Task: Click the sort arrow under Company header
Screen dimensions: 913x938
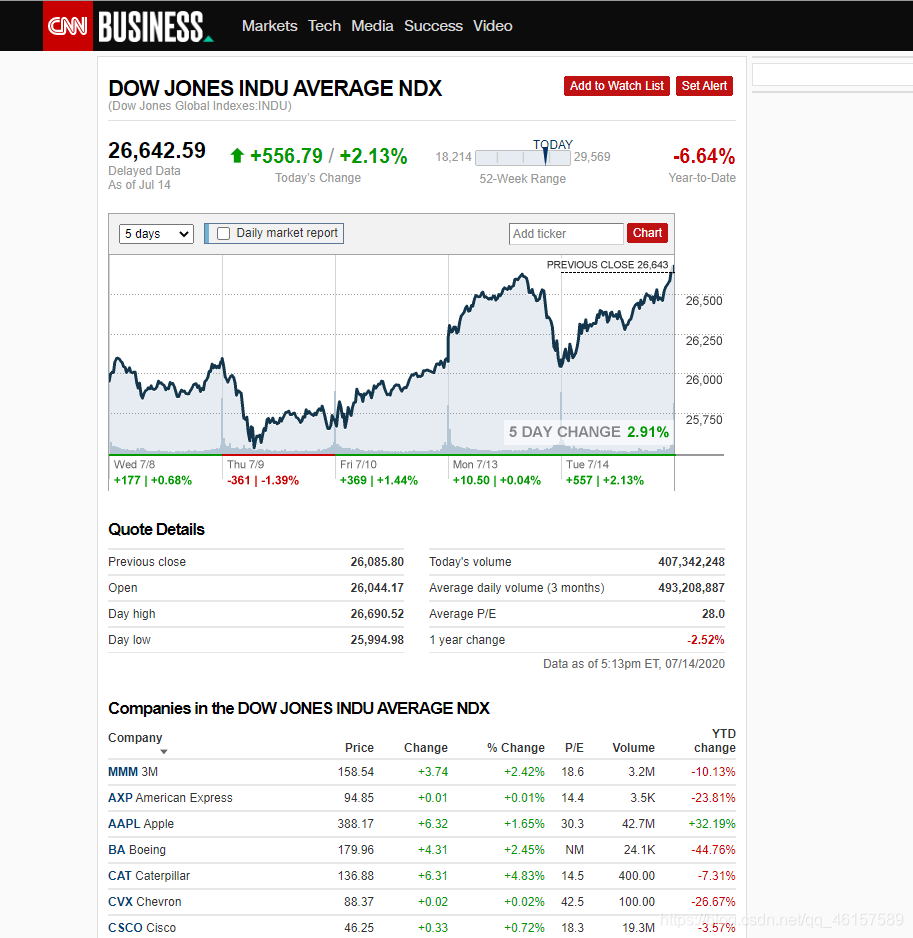Action: coord(163,751)
